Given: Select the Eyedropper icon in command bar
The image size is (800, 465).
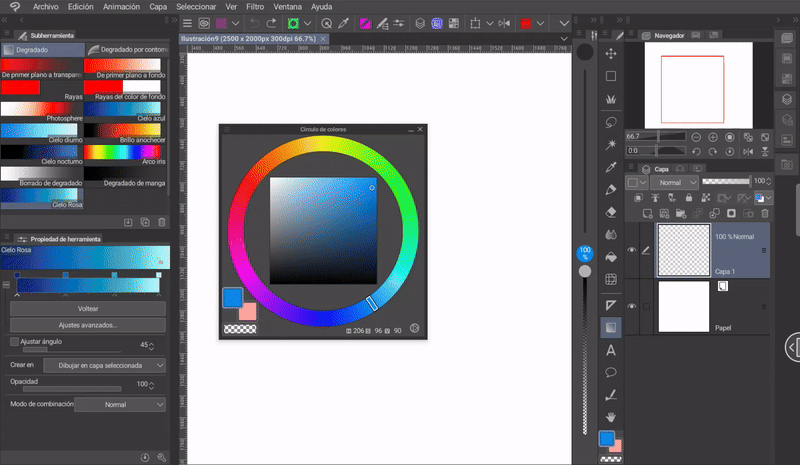Looking at the screenshot, I should tap(343, 22).
